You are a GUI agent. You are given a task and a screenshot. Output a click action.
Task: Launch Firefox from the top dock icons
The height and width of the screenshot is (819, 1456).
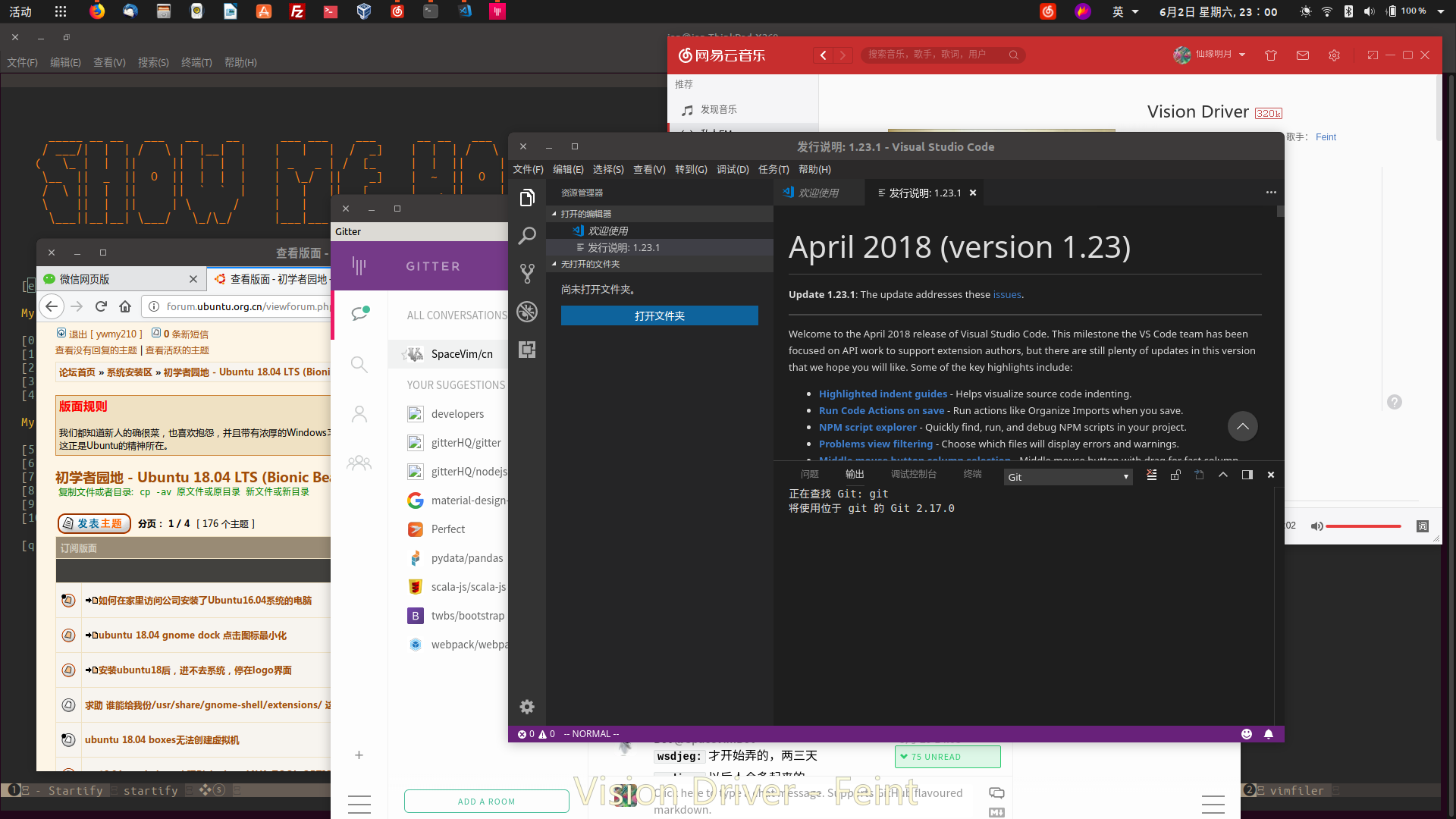pos(97,11)
